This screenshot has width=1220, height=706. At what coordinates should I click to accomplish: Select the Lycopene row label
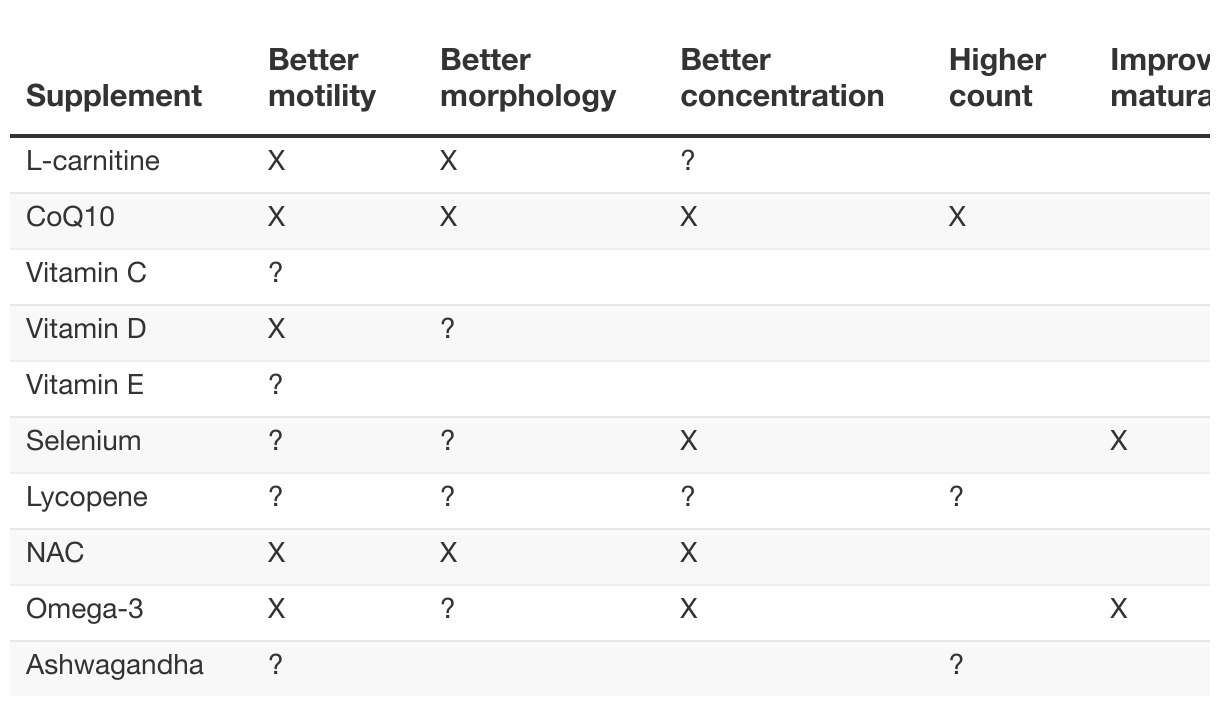(87, 497)
